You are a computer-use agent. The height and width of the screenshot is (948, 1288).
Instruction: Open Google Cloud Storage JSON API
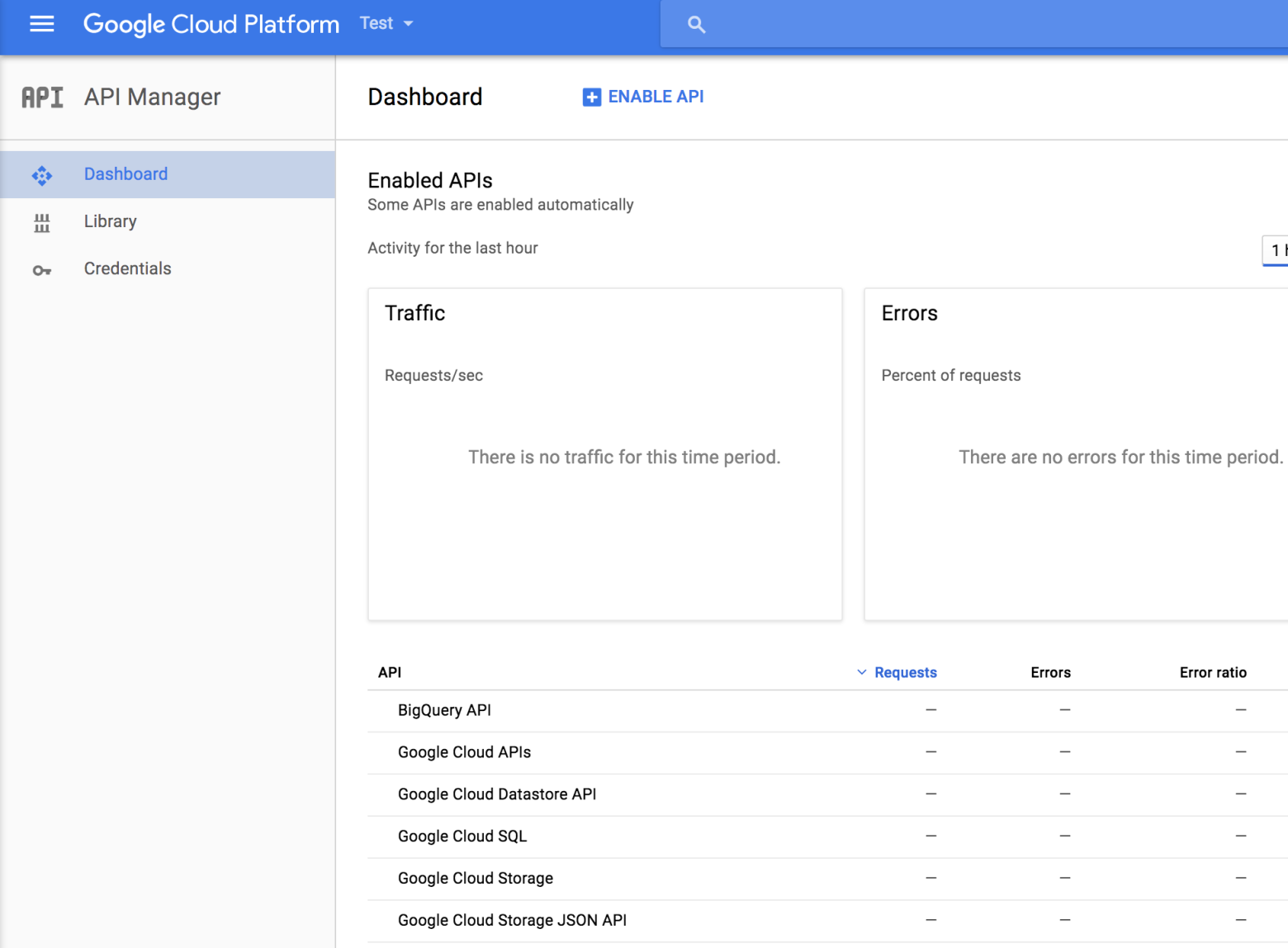tap(827, 921)
